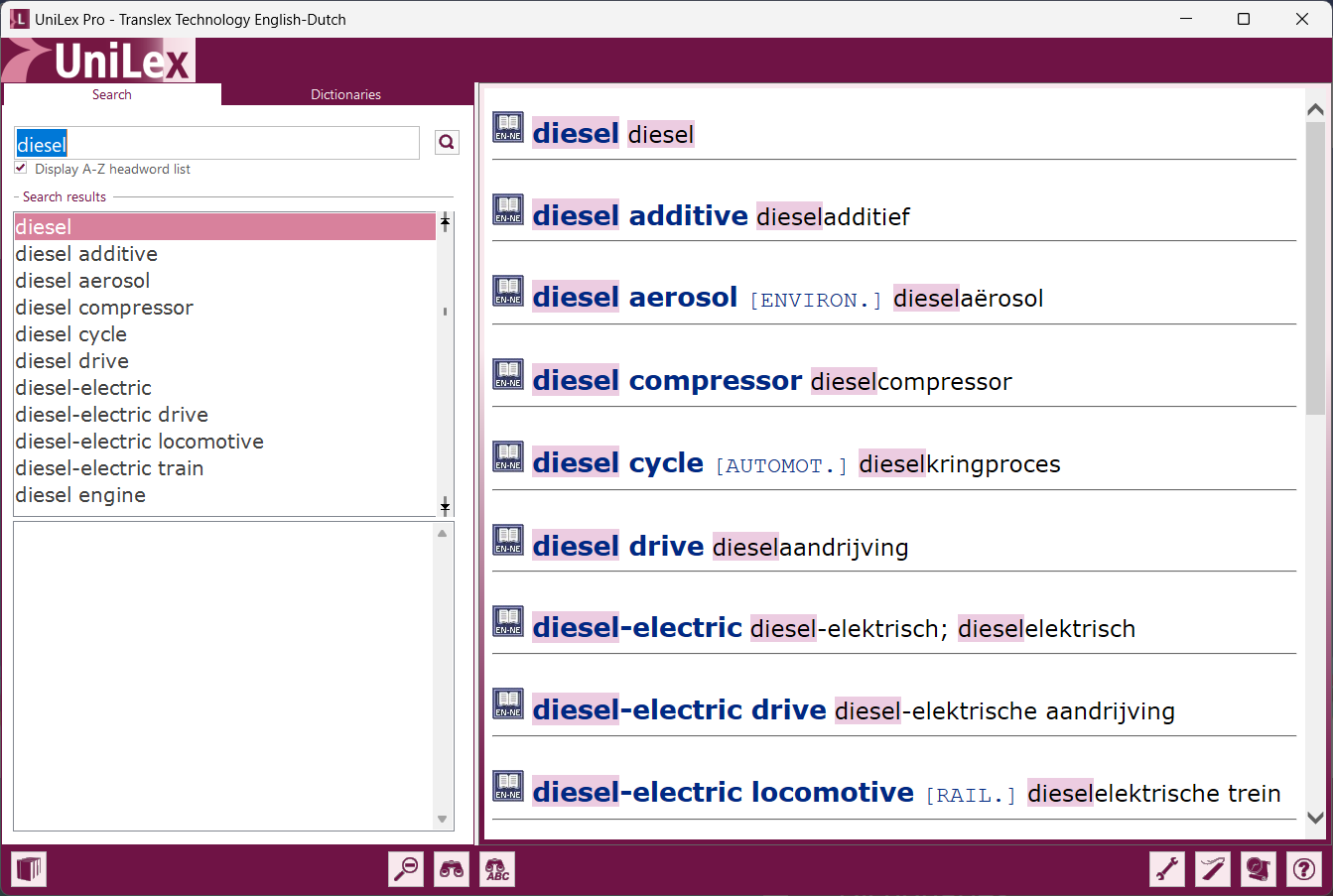
Task: Select 'diesel engine' in the search results
Action: pyautogui.click(x=80, y=495)
